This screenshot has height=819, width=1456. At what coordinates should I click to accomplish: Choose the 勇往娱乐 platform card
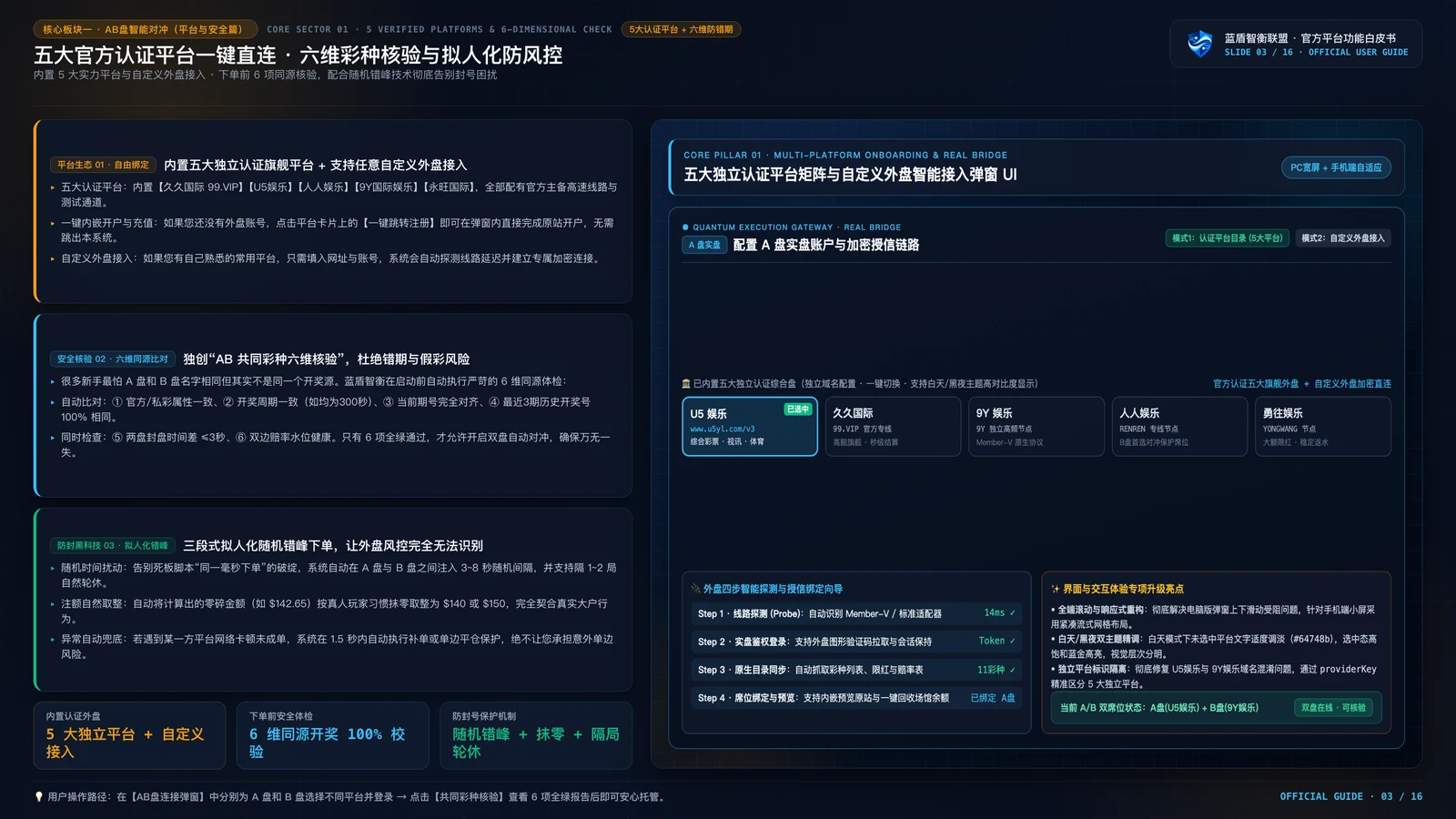pos(1323,427)
